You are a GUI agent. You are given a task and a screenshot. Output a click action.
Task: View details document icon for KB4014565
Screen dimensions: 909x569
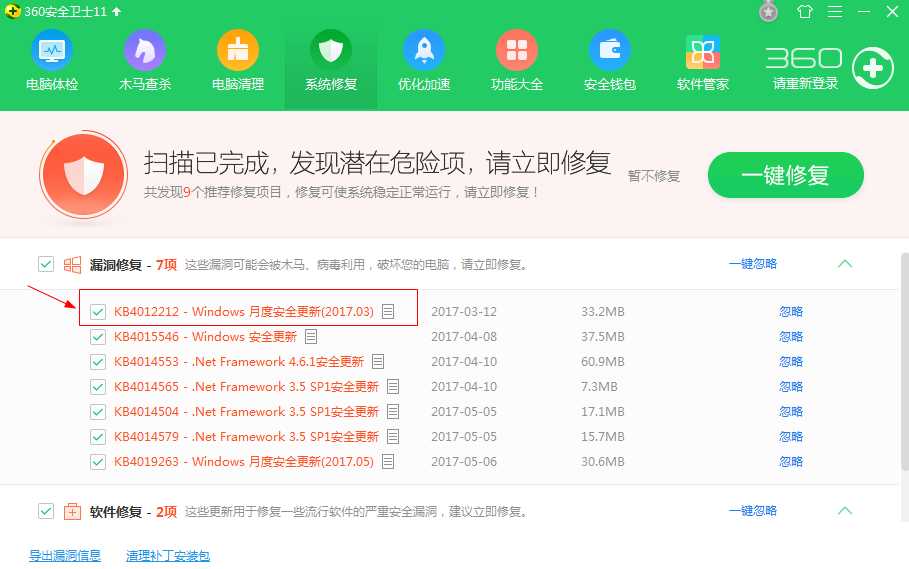[x=393, y=386]
